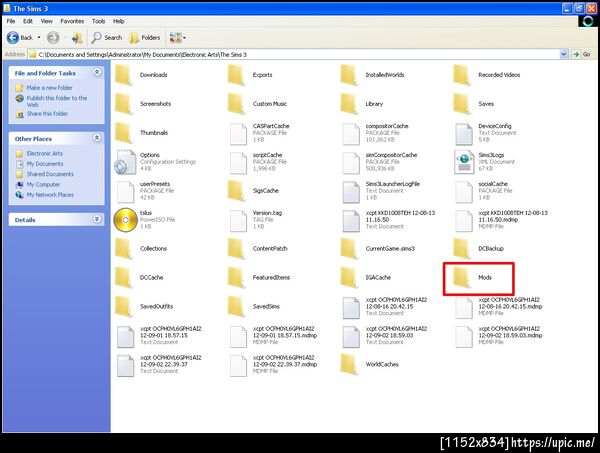Select the Options configuration settings file
Screen dimensions: 600x453
pos(155,162)
